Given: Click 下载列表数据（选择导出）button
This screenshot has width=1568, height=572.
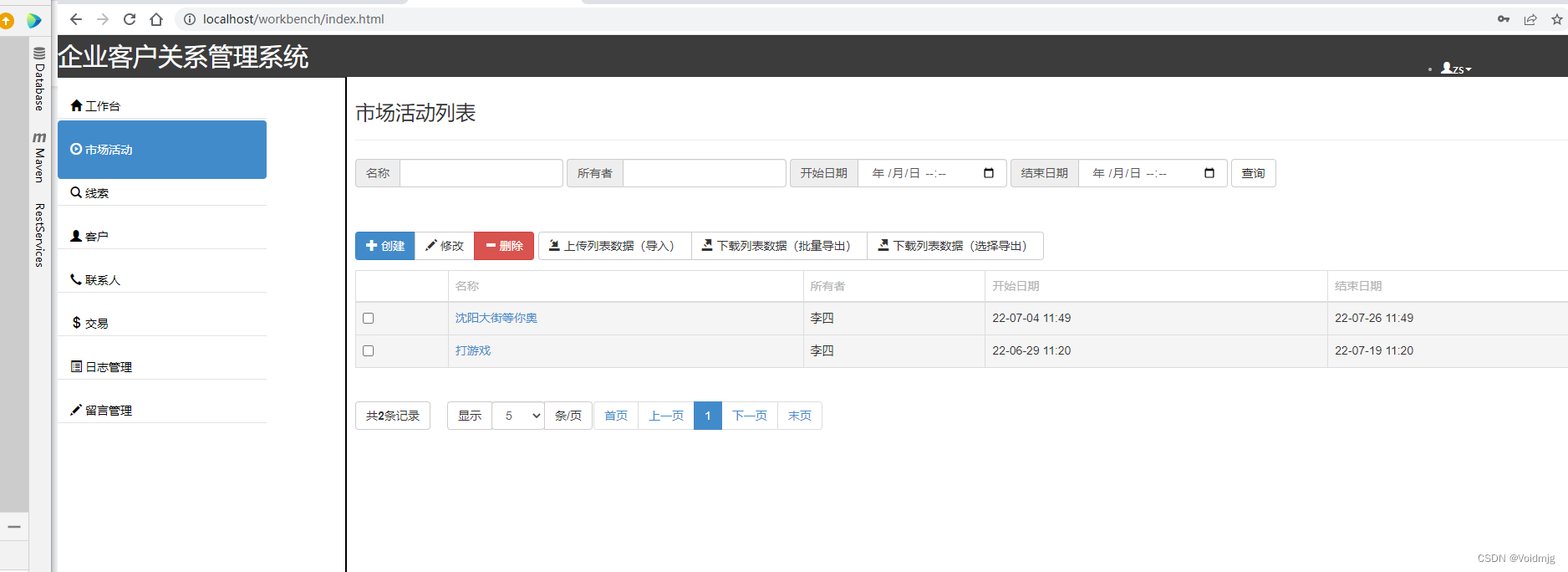Looking at the screenshot, I should [955, 246].
